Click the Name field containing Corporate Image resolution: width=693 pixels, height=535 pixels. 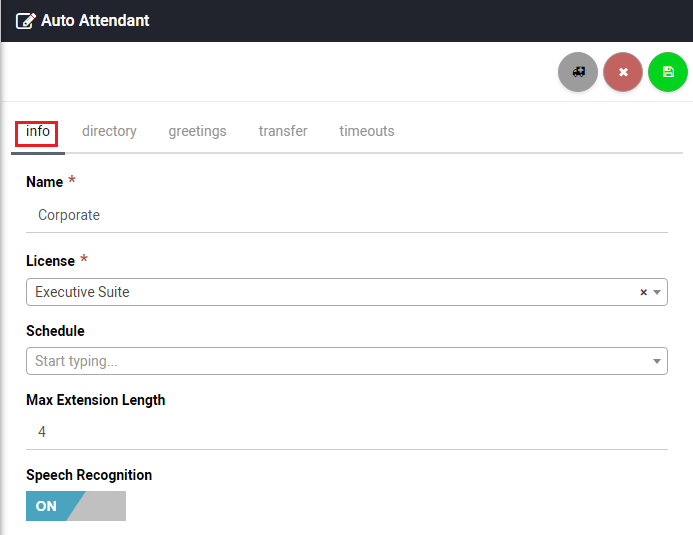tap(346, 215)
